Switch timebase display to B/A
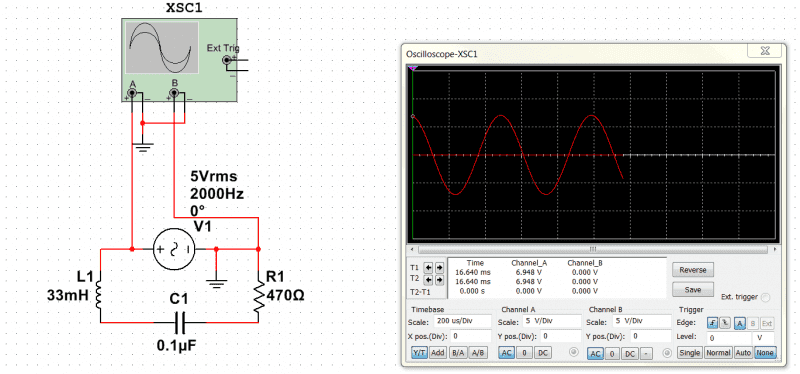800x374 pixels. [458, 353]
